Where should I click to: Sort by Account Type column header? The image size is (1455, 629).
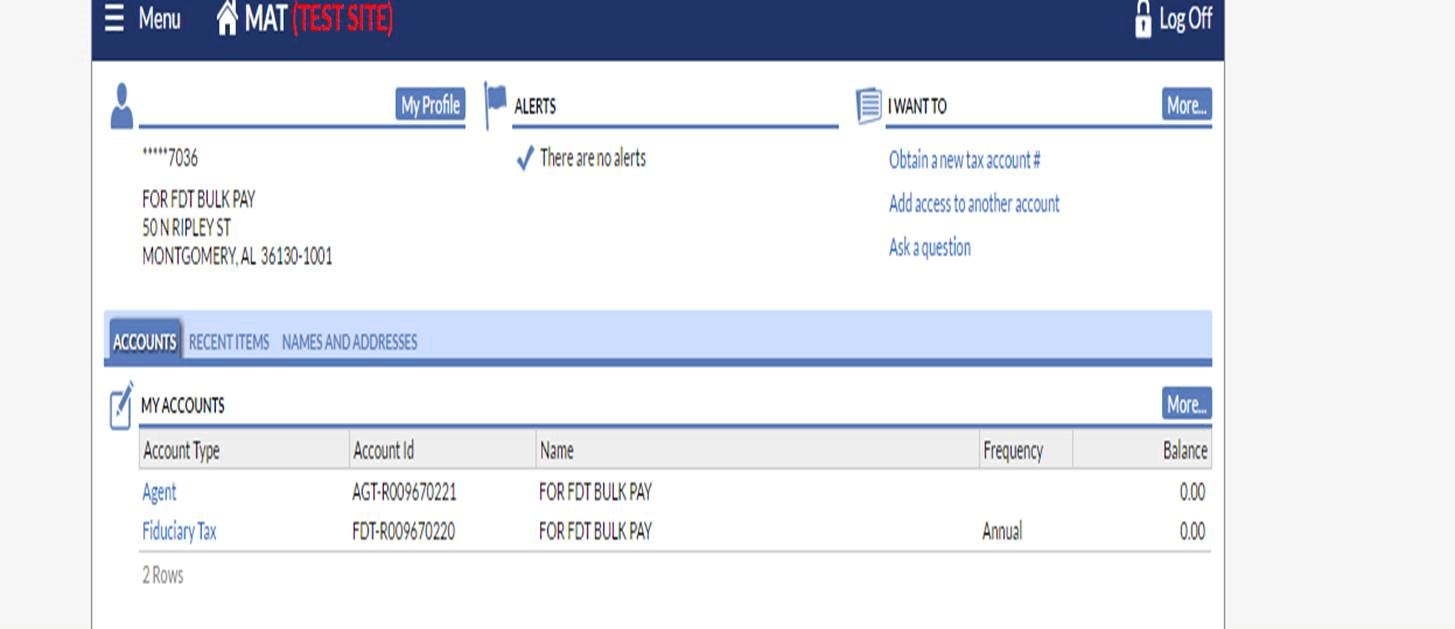(244, 451)
